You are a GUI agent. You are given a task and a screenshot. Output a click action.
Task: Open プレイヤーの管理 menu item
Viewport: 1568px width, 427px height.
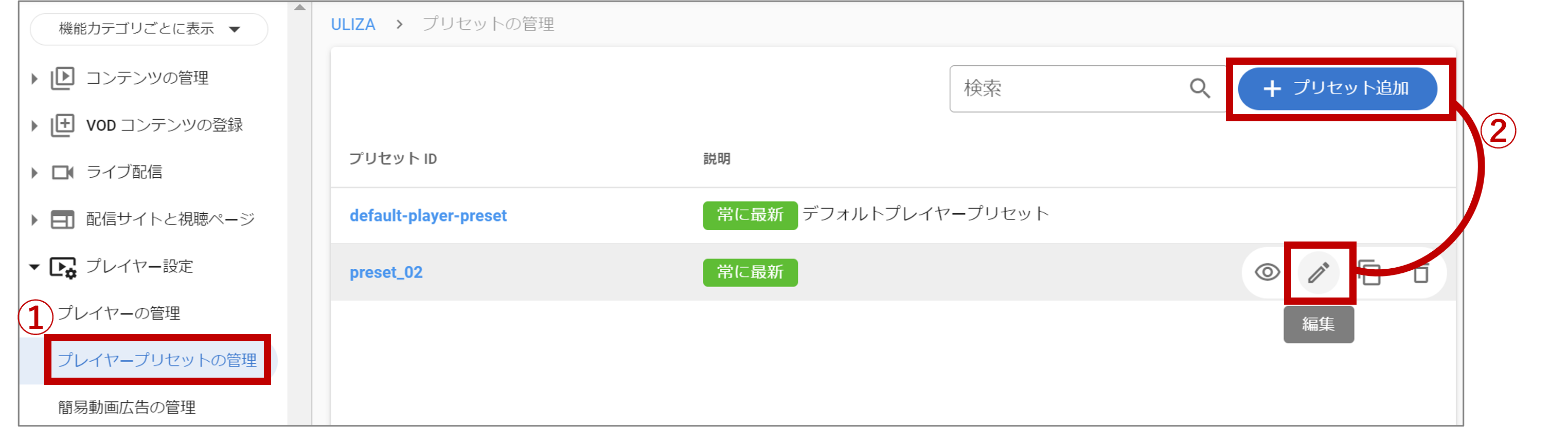[x=119, y=313]
